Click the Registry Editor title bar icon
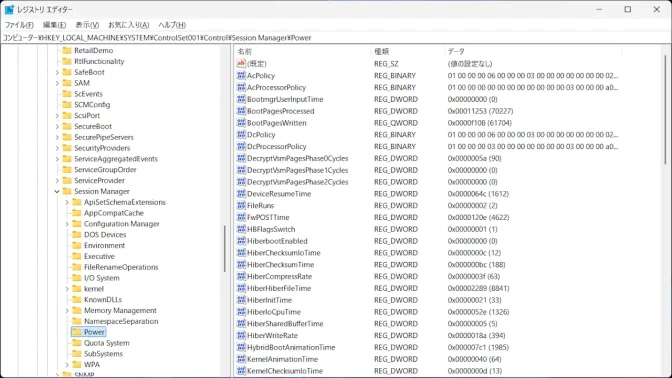This screenshot has height=378, width=672. [9, 9]
